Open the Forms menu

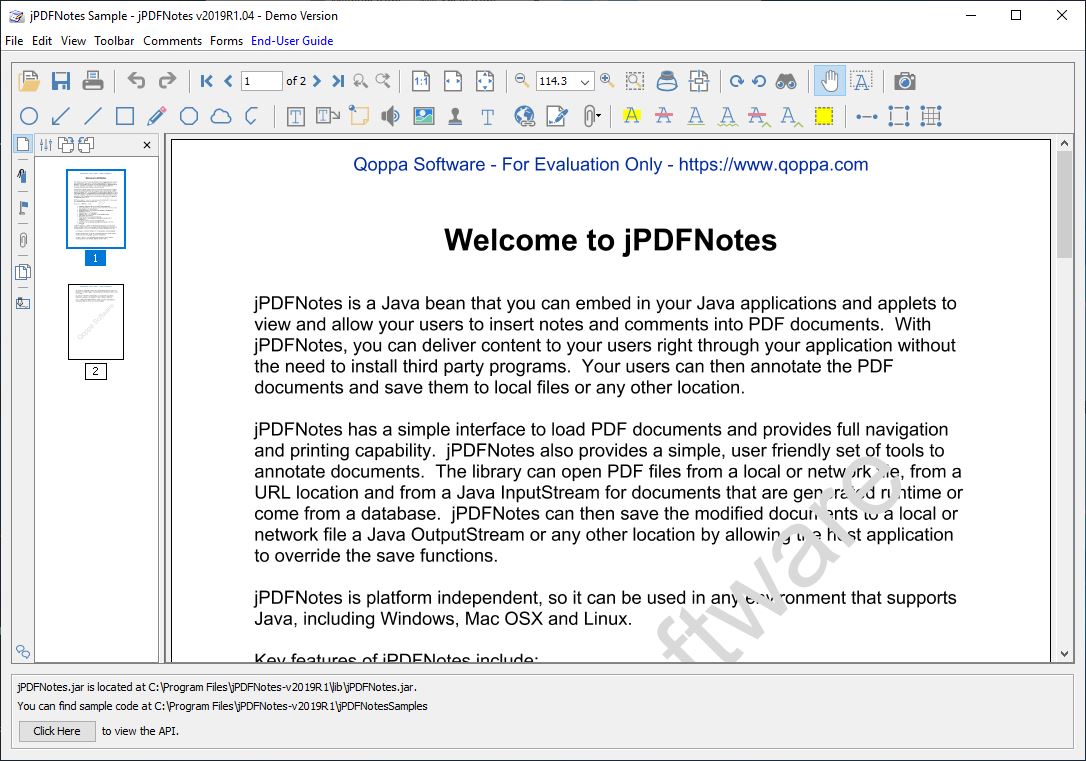(226, 41)
